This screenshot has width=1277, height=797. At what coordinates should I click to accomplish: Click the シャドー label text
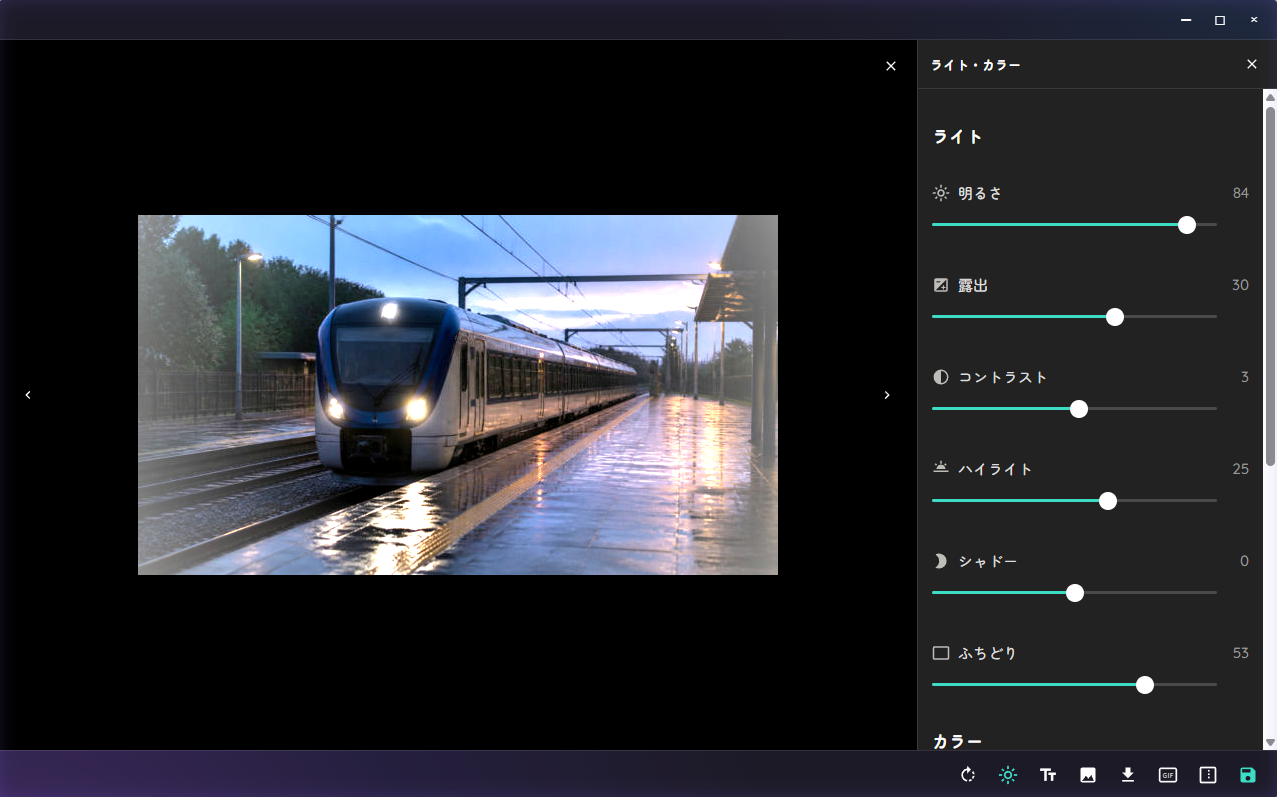[x=988, y=561]
